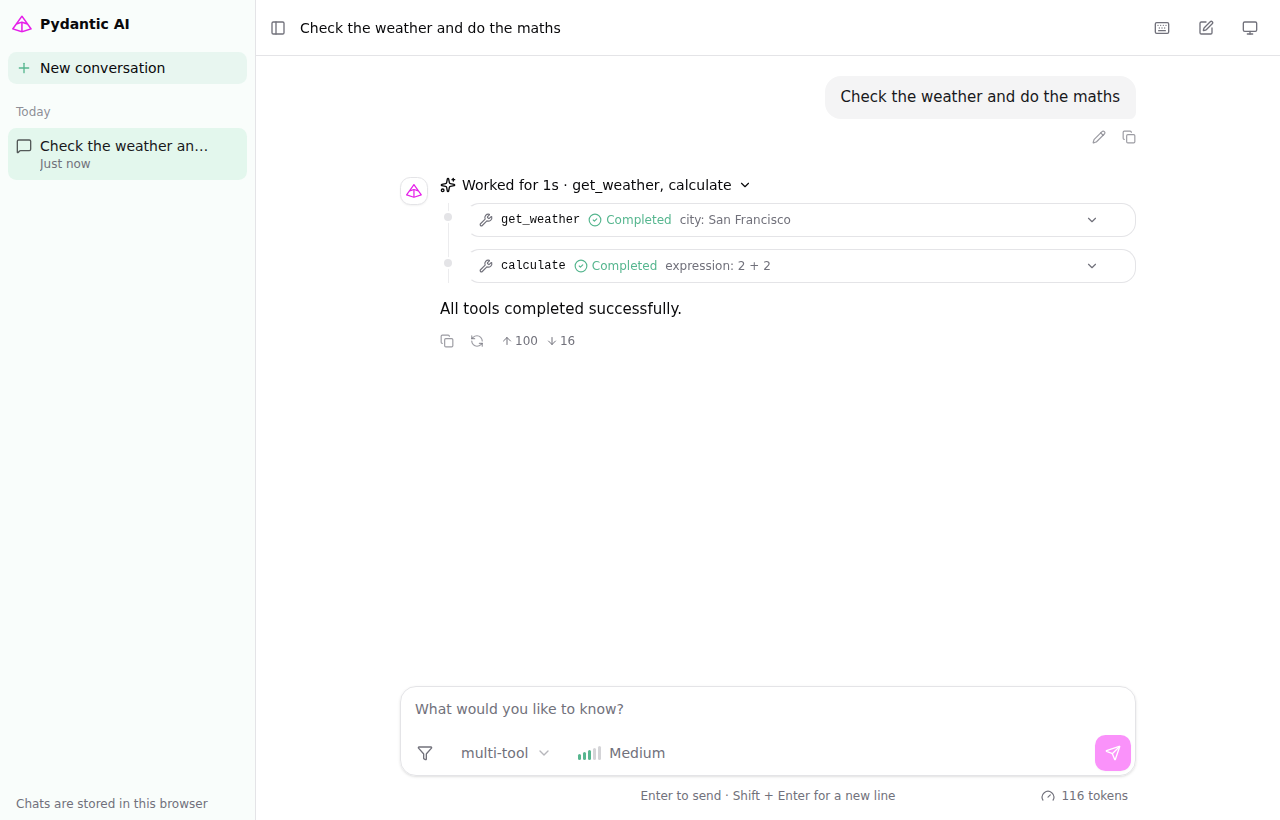Start a New conversation

[x=127, y=68]
